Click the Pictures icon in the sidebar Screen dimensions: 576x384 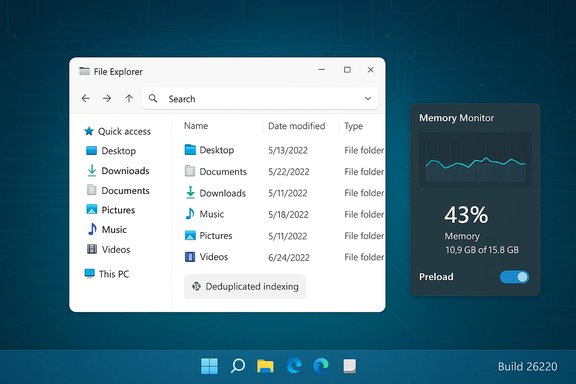click(91, 209)
